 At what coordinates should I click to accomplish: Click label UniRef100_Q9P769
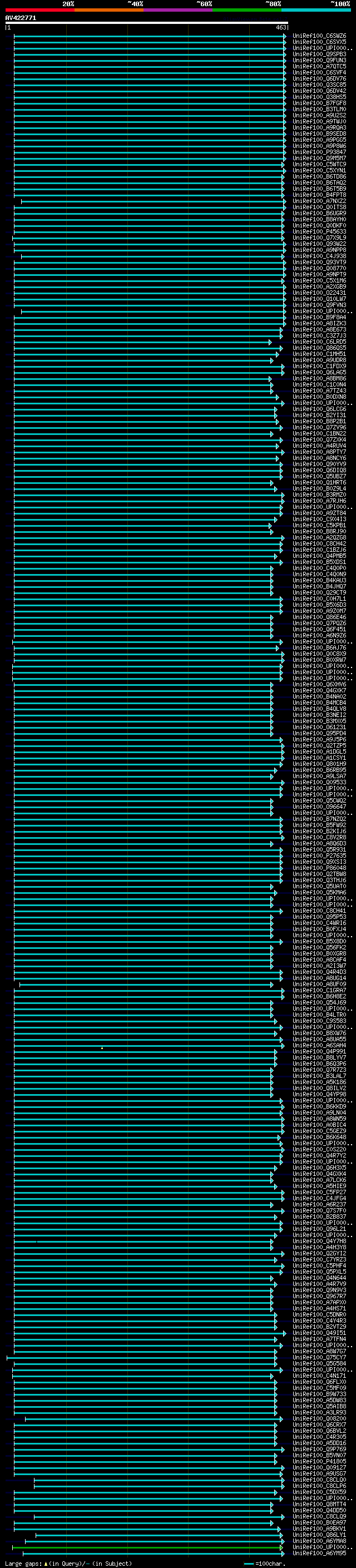tap(319, 1449)
